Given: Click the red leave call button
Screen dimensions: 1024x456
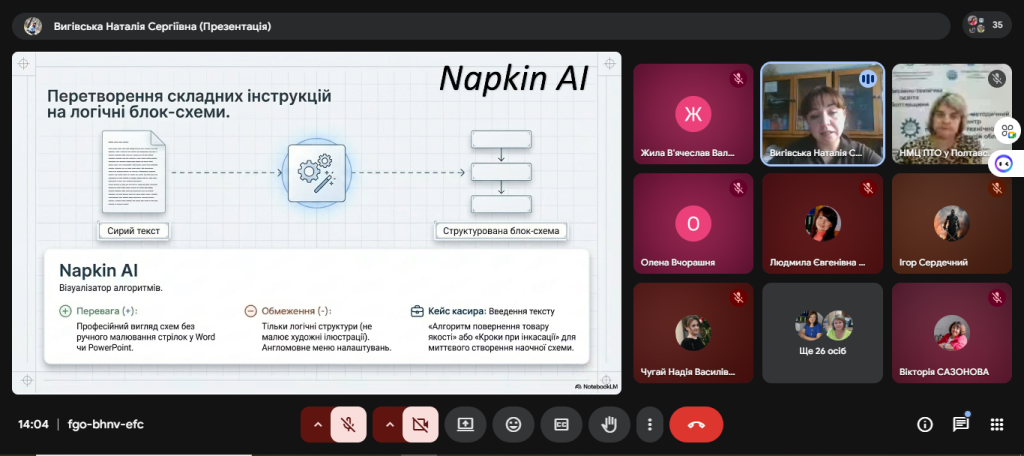Looking at the screenshot, I should click(696, 424).
